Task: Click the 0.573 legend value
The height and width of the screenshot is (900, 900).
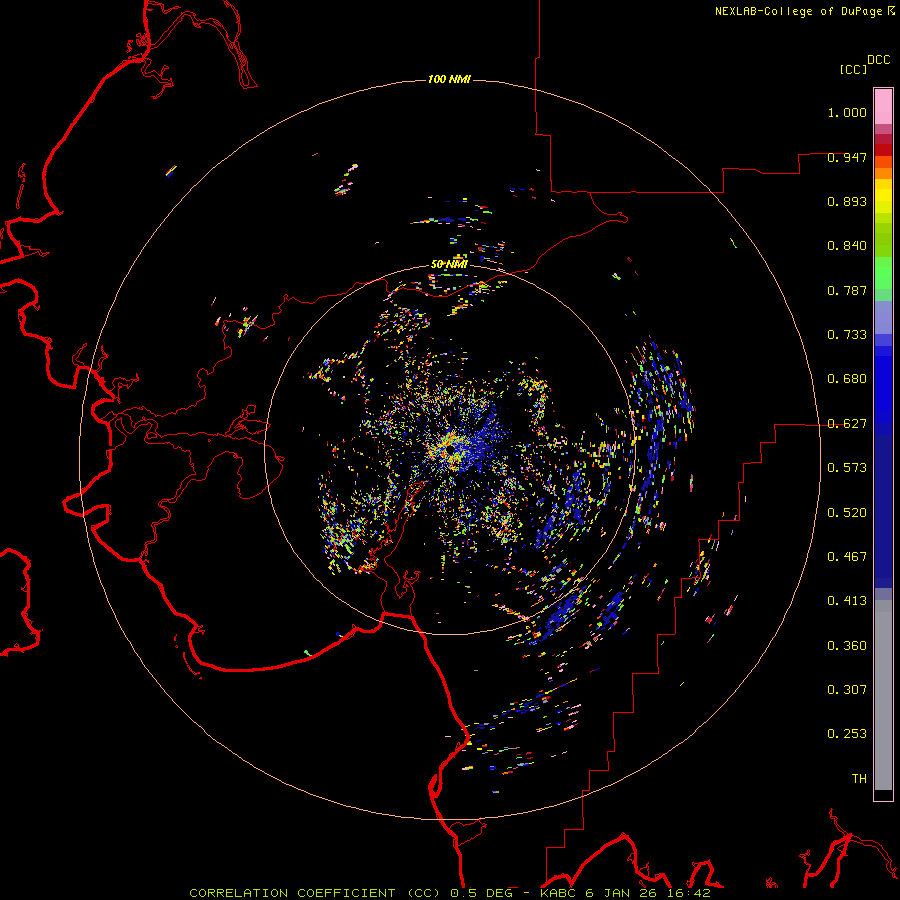Action: (x=847, y=468)
